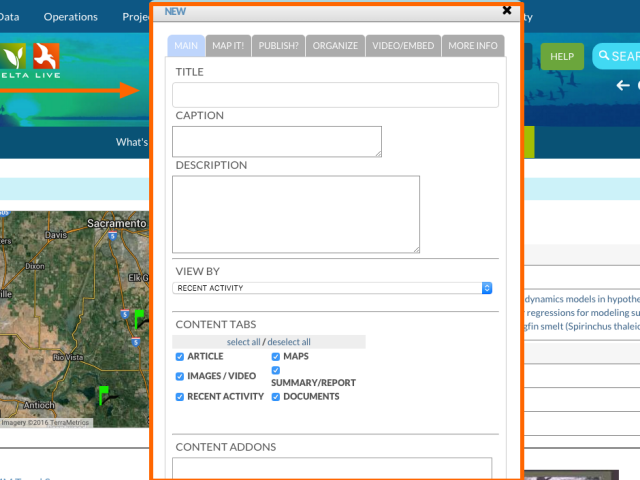
Task: Toggle the MAPS content tab checkbox
Action: tap(276, 357)
